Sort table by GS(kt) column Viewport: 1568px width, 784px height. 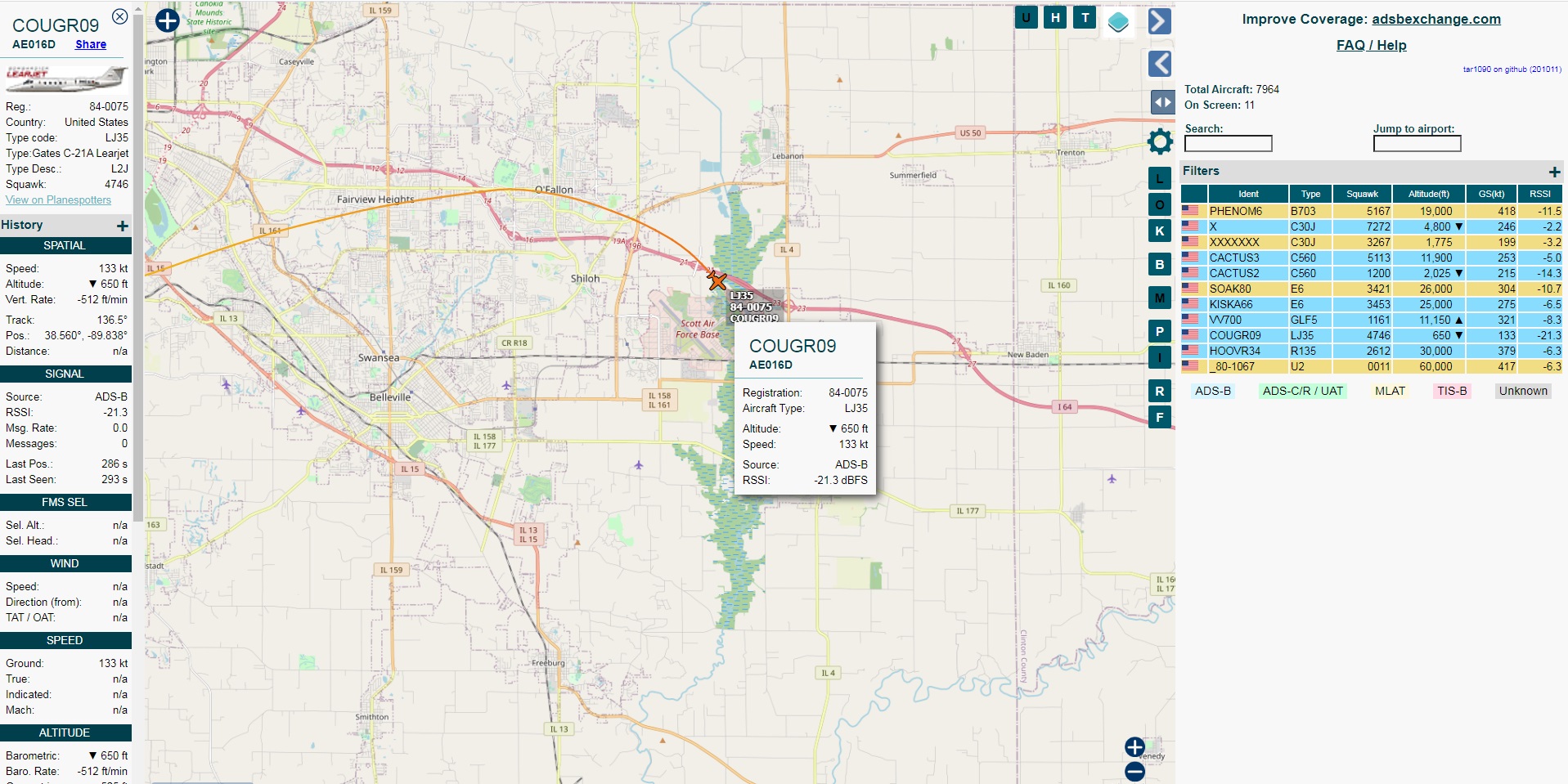pyautogui.click(x=1492, y=194)
